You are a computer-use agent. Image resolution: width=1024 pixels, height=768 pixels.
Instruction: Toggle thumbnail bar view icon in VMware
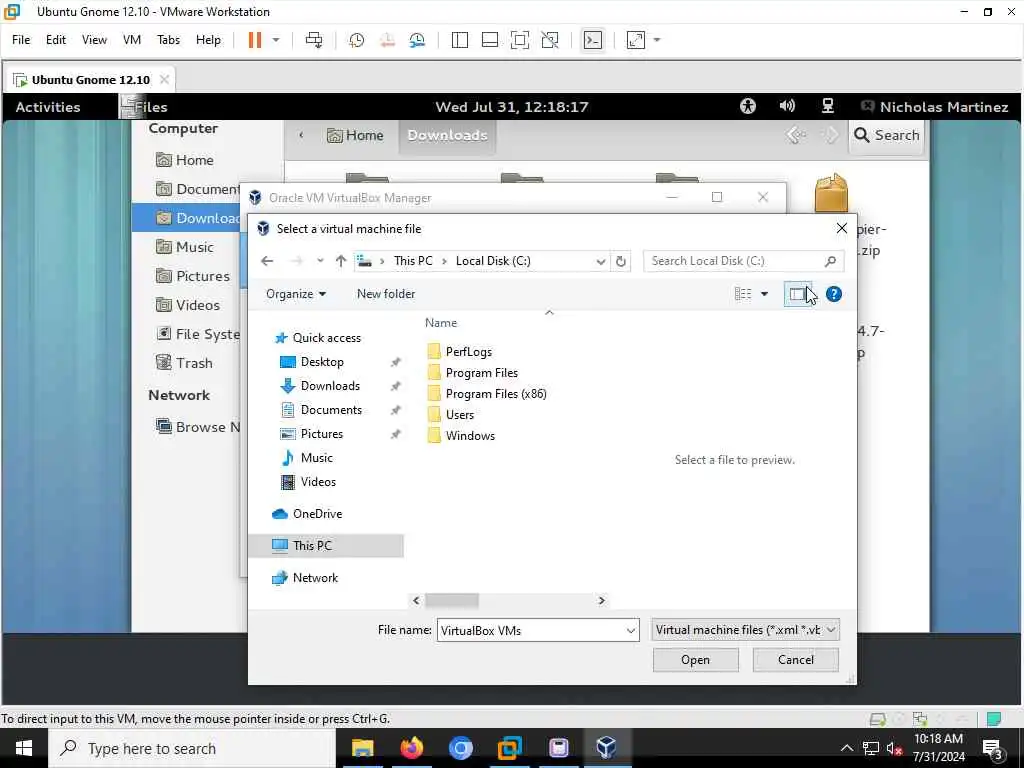[490, 40]
